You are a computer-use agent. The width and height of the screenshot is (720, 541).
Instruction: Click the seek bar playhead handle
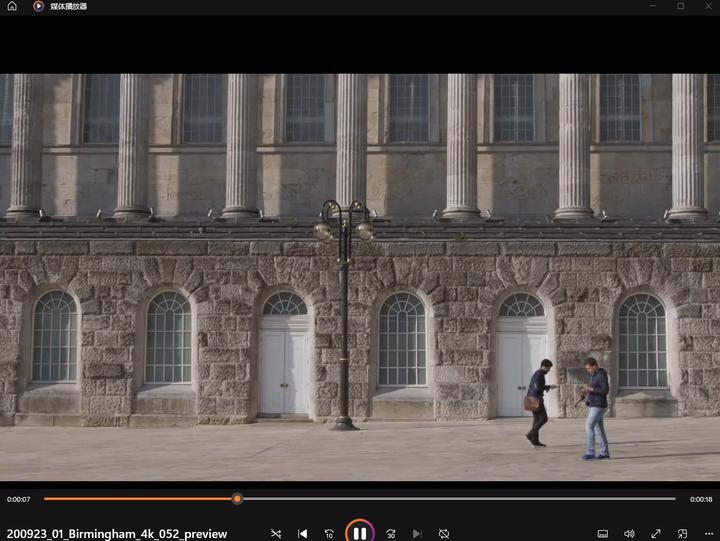click(237, 498)
